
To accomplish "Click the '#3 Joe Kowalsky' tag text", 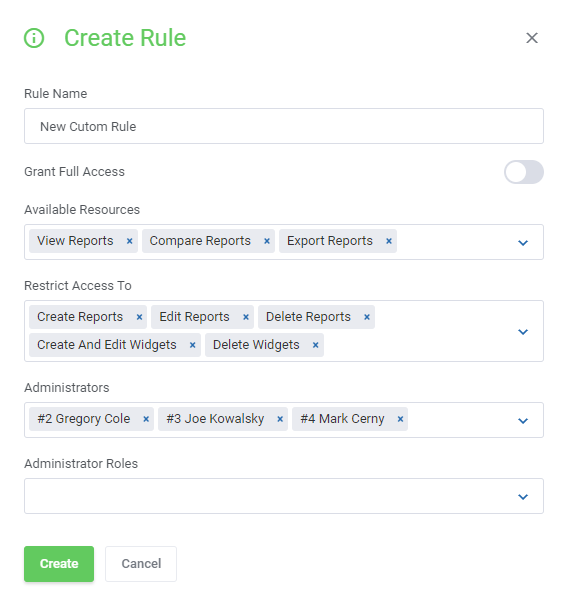I will (x=215, y=419).
